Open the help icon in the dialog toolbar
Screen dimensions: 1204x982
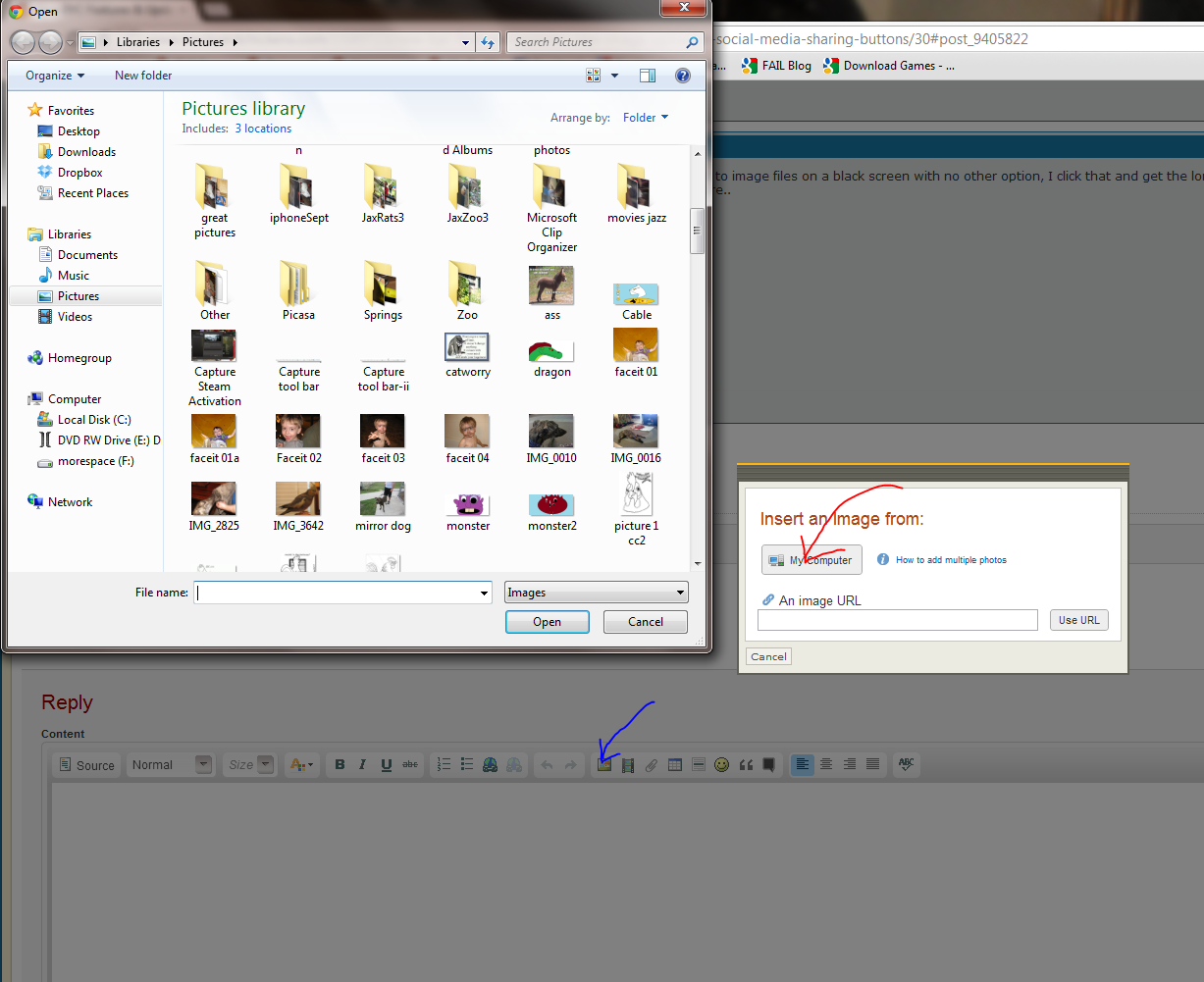(x=683, y=76)
